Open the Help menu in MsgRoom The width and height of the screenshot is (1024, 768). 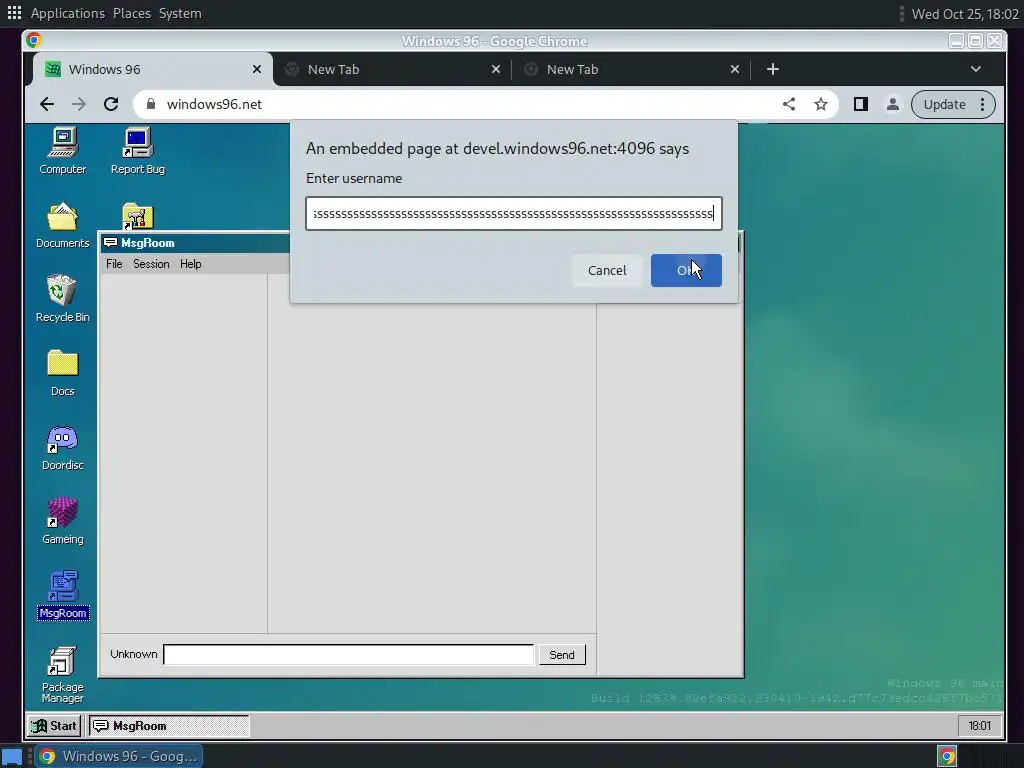pos(191,264)
